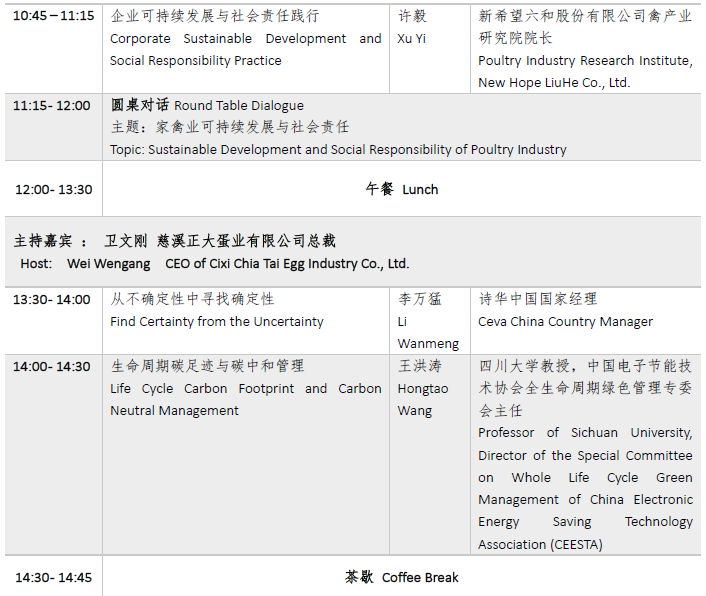Click the 11:15- 12:00 time slot cell
Screen dimensions: 706x596
52,105
